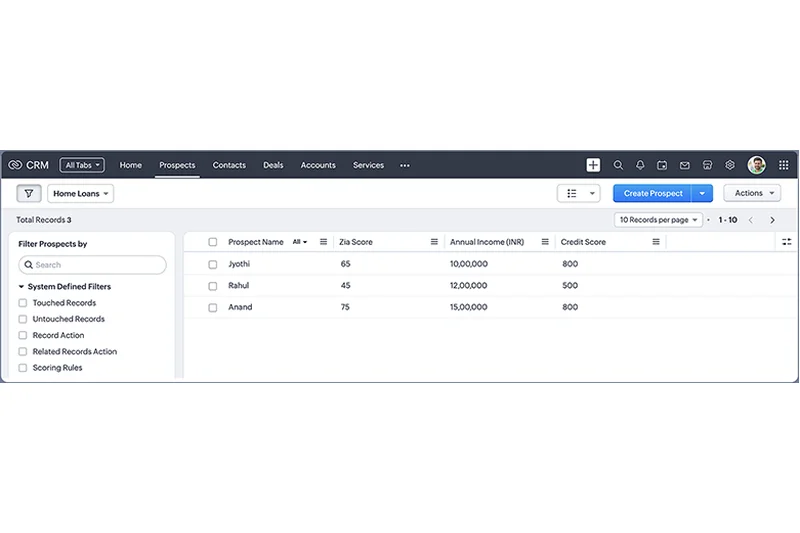This screenshot has width=800, height=533.
Task: Open the Prospect Name column menu icon
Action: [x=323, y=242]
